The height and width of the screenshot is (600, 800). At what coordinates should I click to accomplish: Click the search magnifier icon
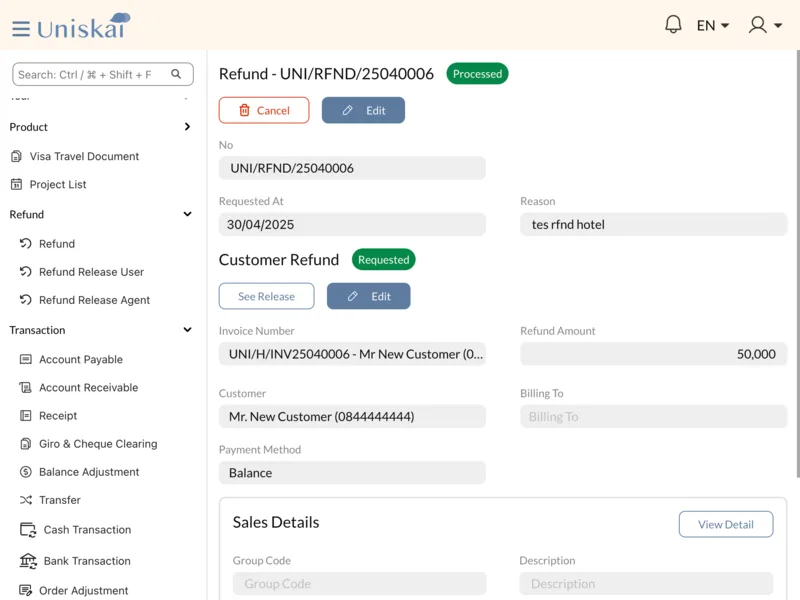click(176, 74)
